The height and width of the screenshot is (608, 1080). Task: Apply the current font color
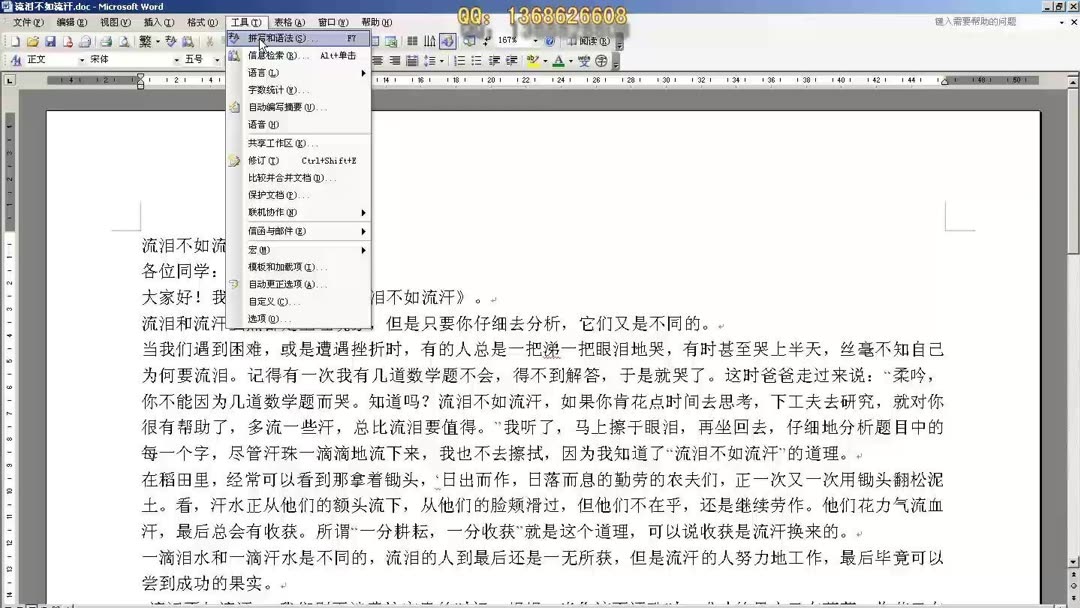[x=558, y=59]
